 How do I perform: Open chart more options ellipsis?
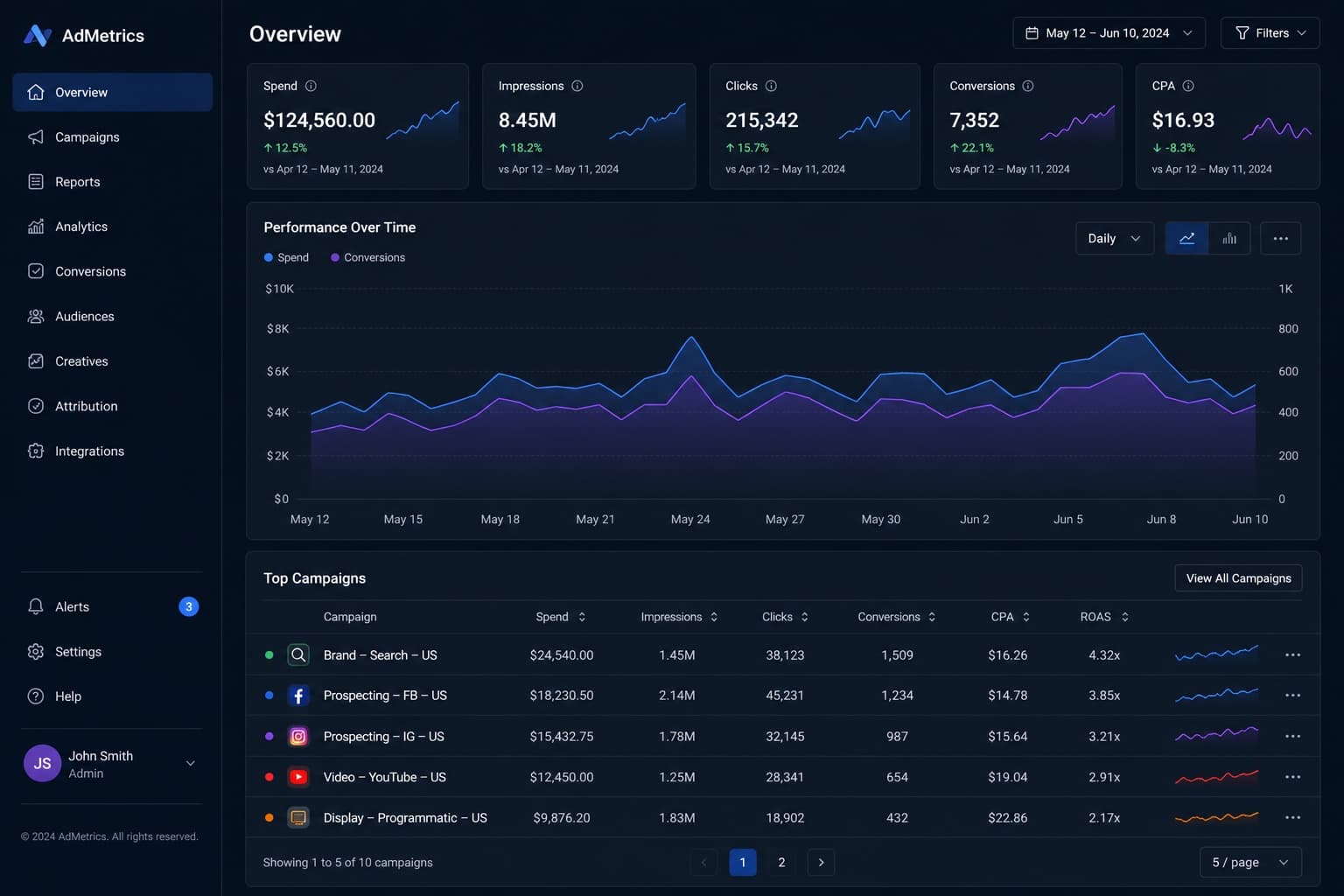(1281, 238)
